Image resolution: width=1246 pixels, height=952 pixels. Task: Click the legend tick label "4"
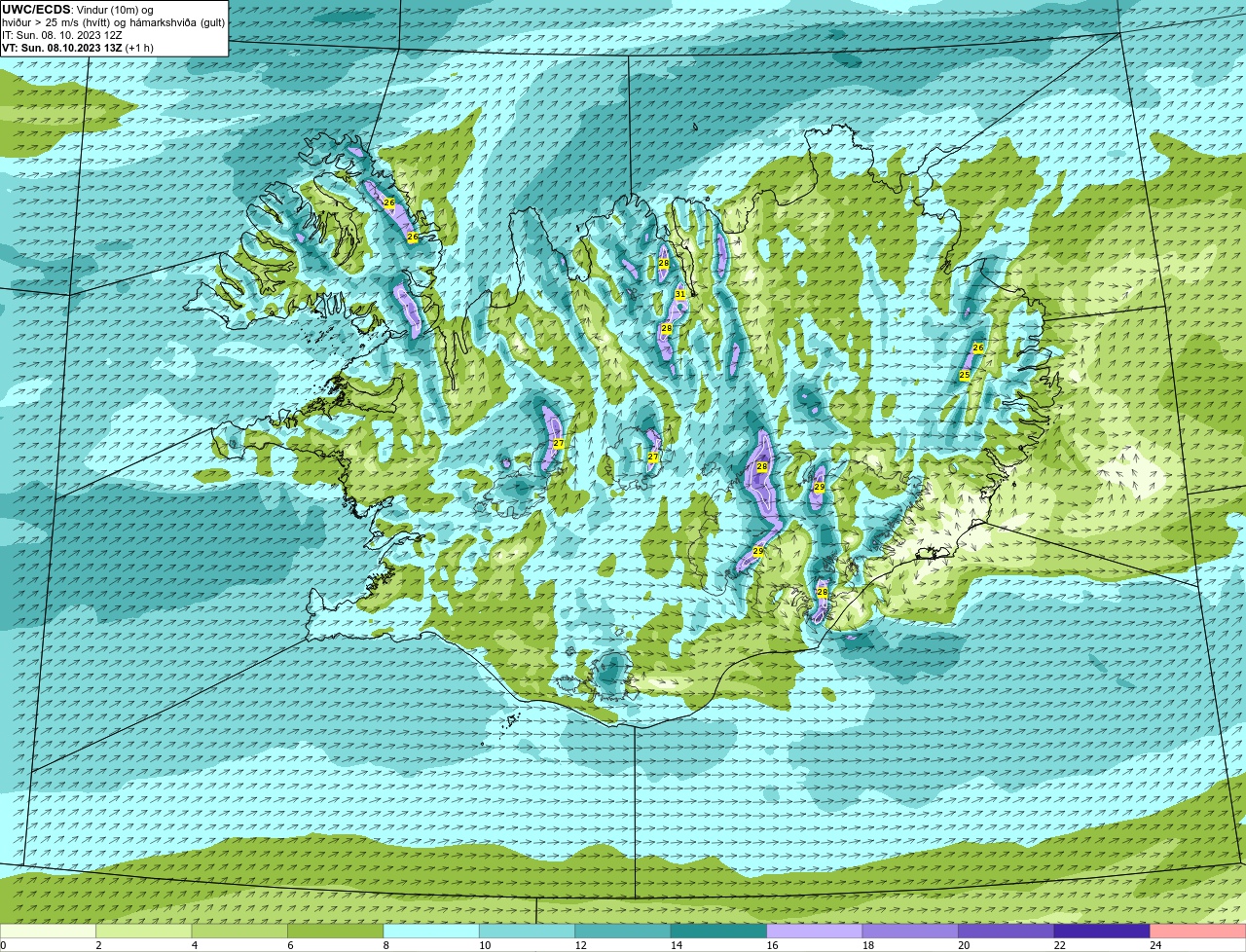(x=194, y=945)
